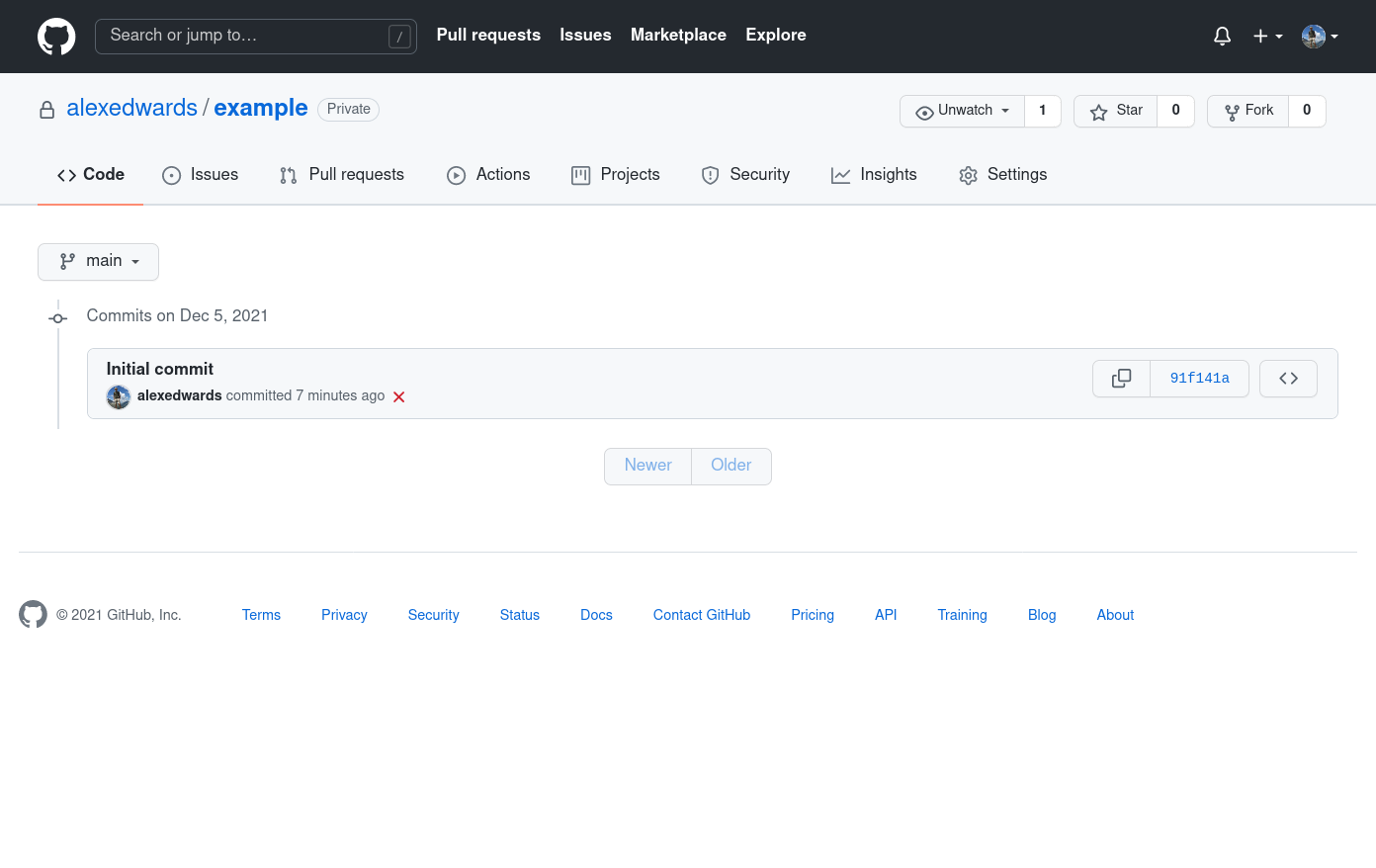
Task: Fork the repository
Action: pyautogui.click(x=1247, y=111)
